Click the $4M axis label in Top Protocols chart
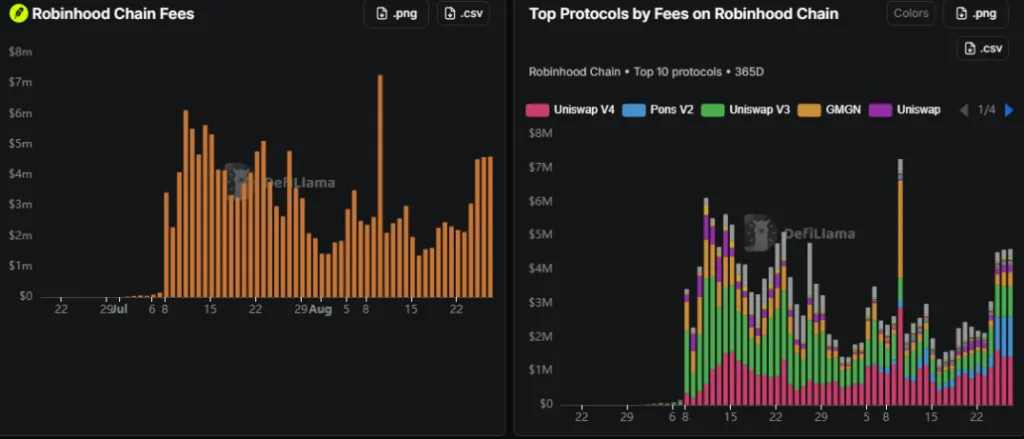The image size is (1024, 439). click(x=541, y=268)
